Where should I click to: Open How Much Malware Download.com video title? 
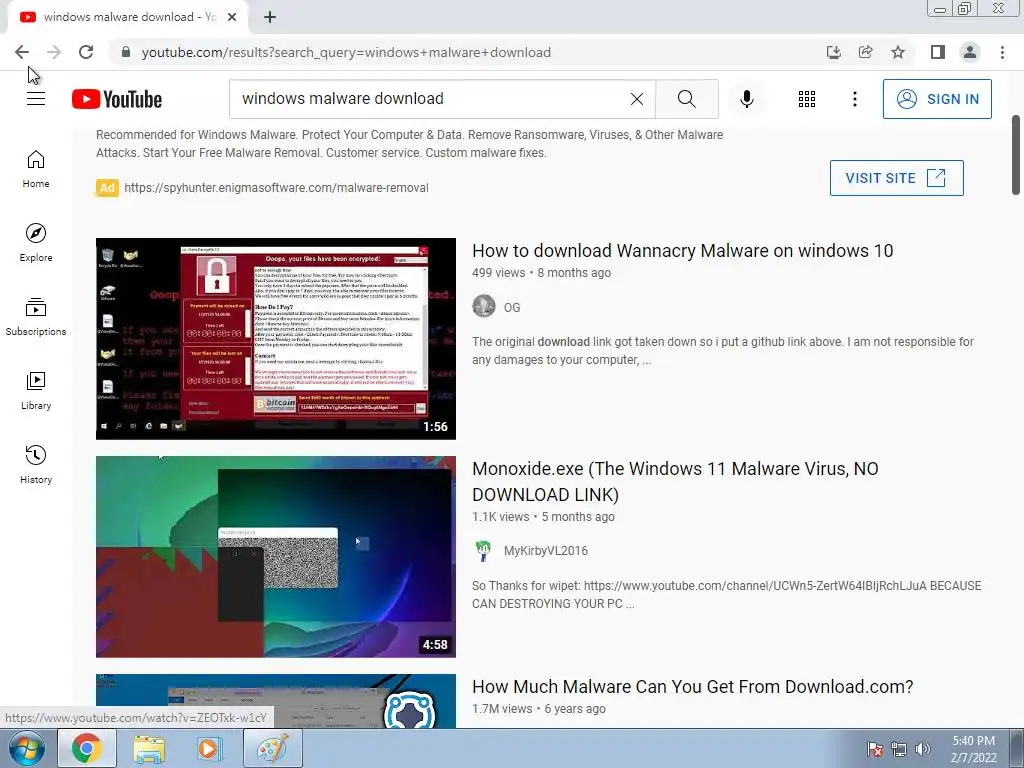coord(692,686)
